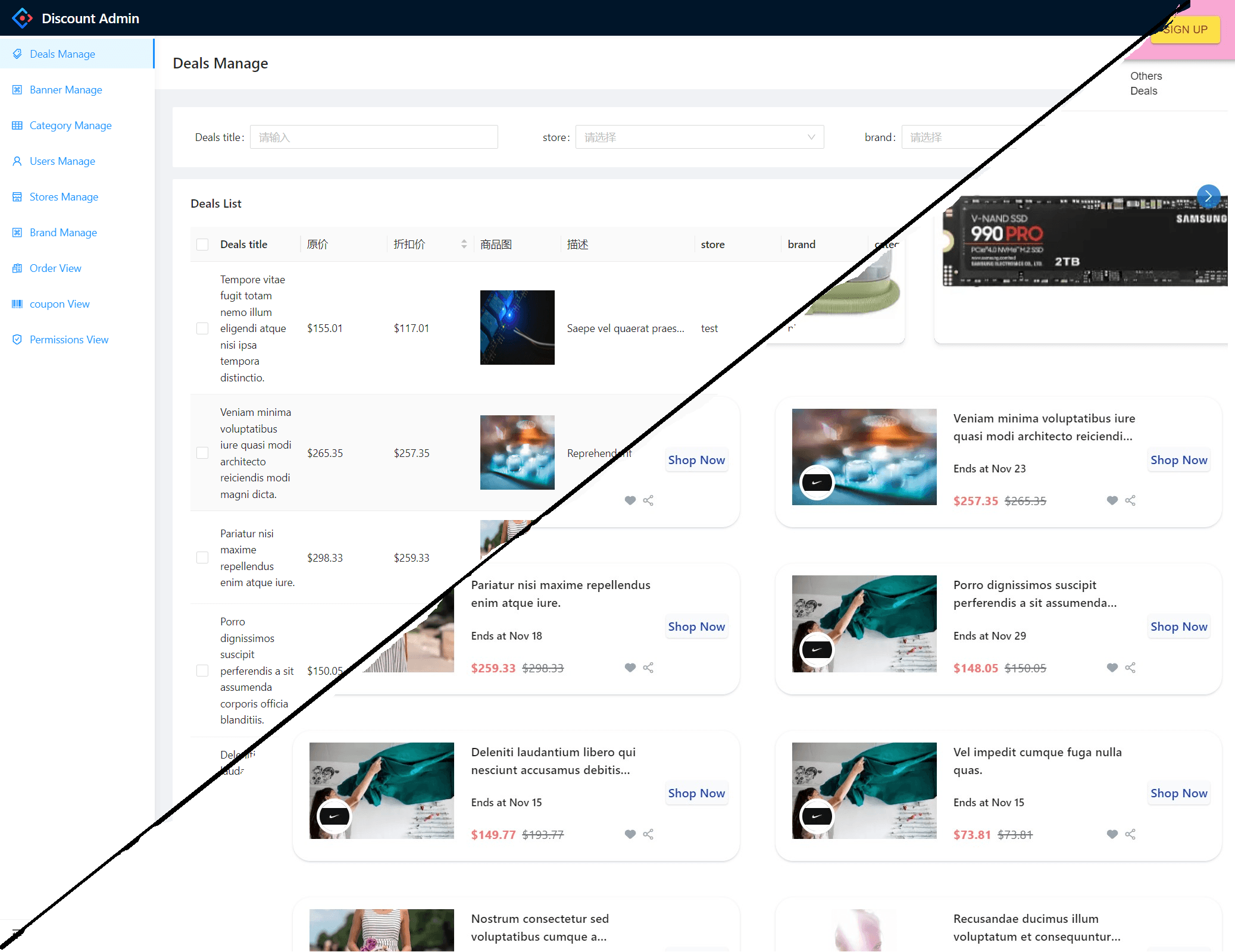This screenshot has width=1235, height=952.
Task: Open Stores Manage in the sidebar
Action: 77,196
